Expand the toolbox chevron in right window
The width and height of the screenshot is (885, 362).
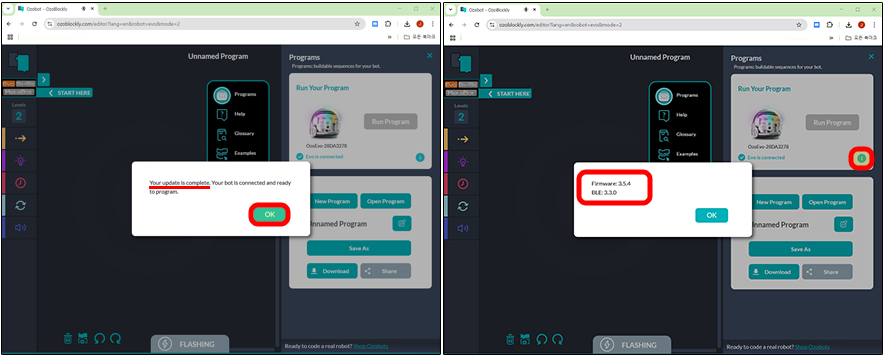pyautogui.click(x=486, y=80)
